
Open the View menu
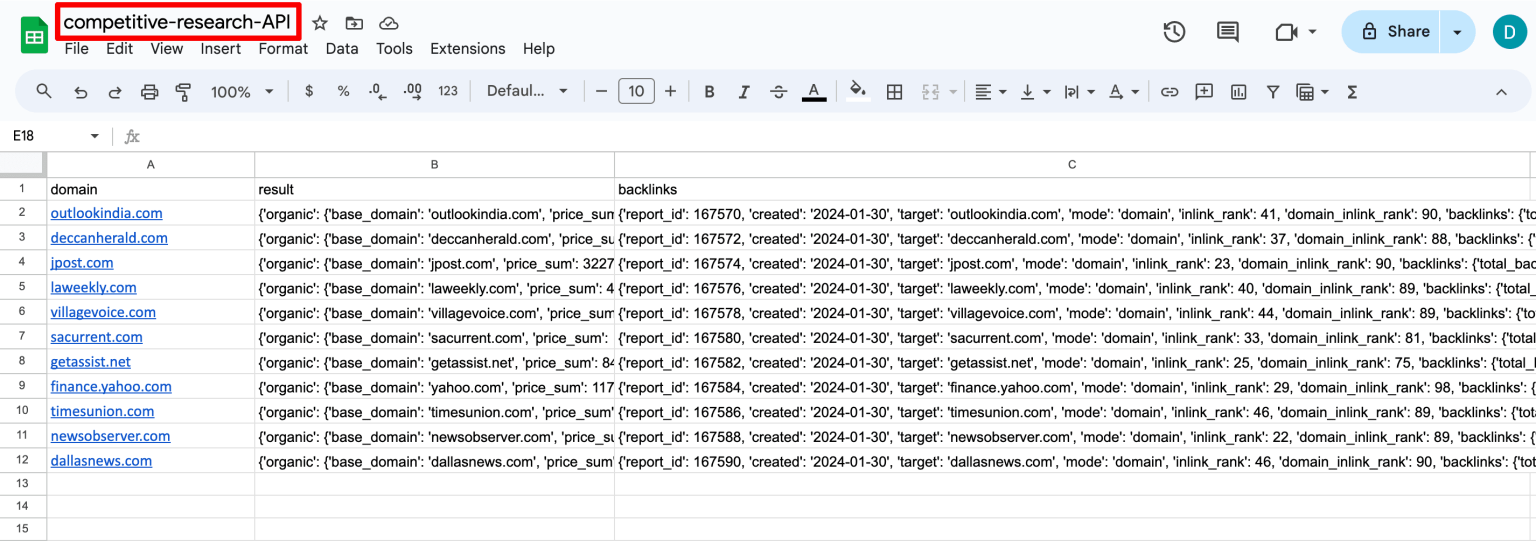[167, 49]
